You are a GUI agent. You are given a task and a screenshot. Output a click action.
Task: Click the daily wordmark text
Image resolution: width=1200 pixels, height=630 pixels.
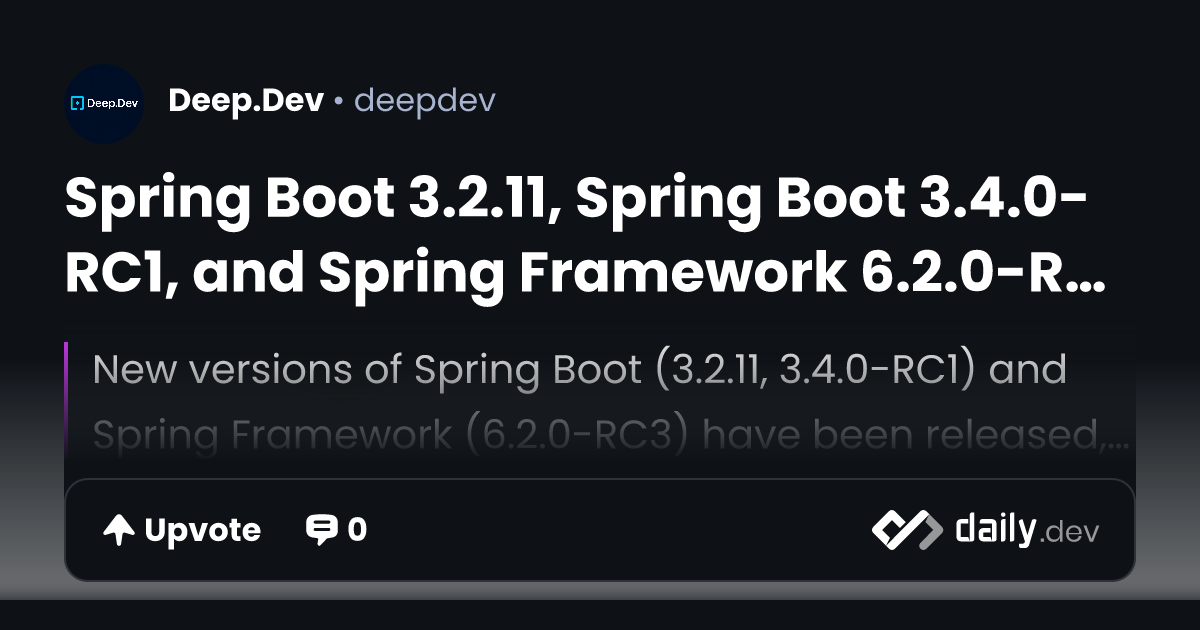(994, 530)
